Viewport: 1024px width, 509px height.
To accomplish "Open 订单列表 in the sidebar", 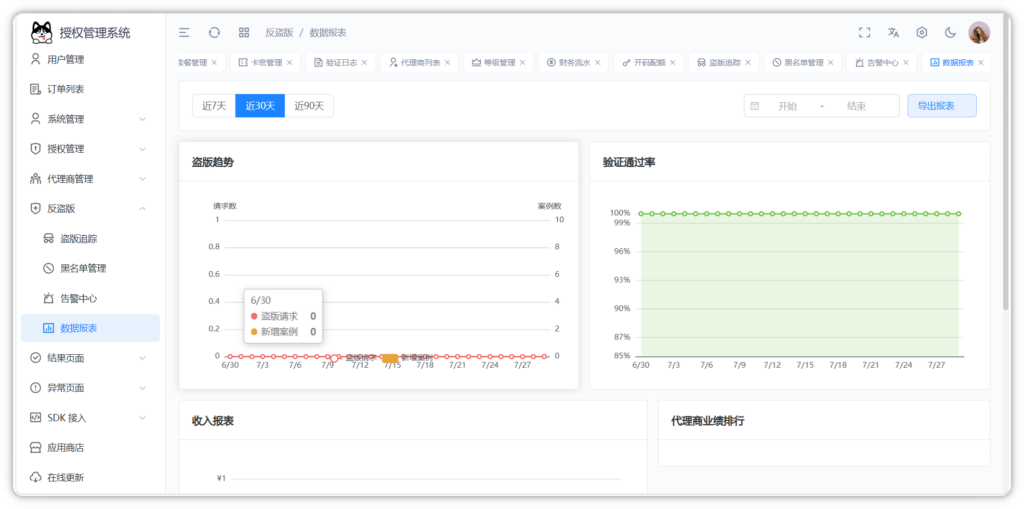I will pyautogui.click(x=90, y=90).
